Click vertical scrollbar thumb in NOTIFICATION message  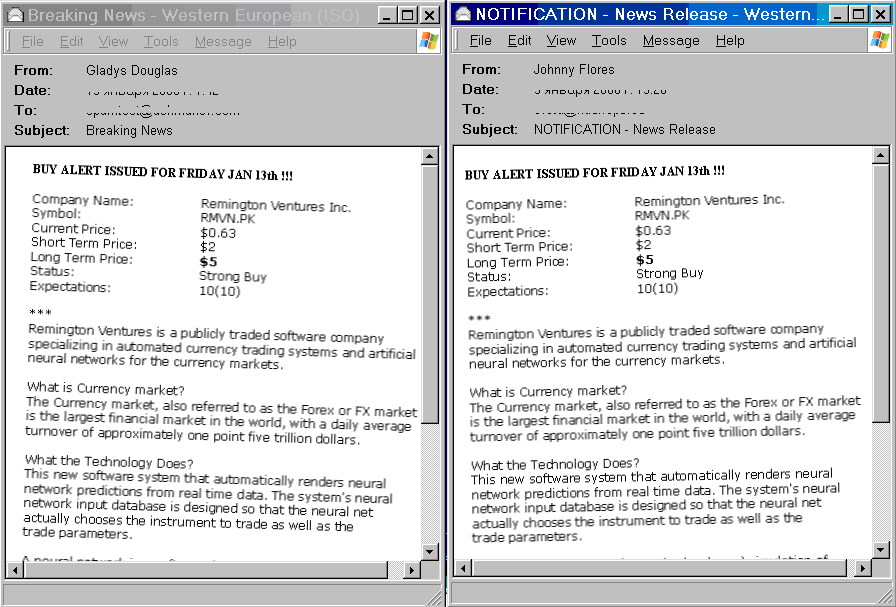coord(881,293)
